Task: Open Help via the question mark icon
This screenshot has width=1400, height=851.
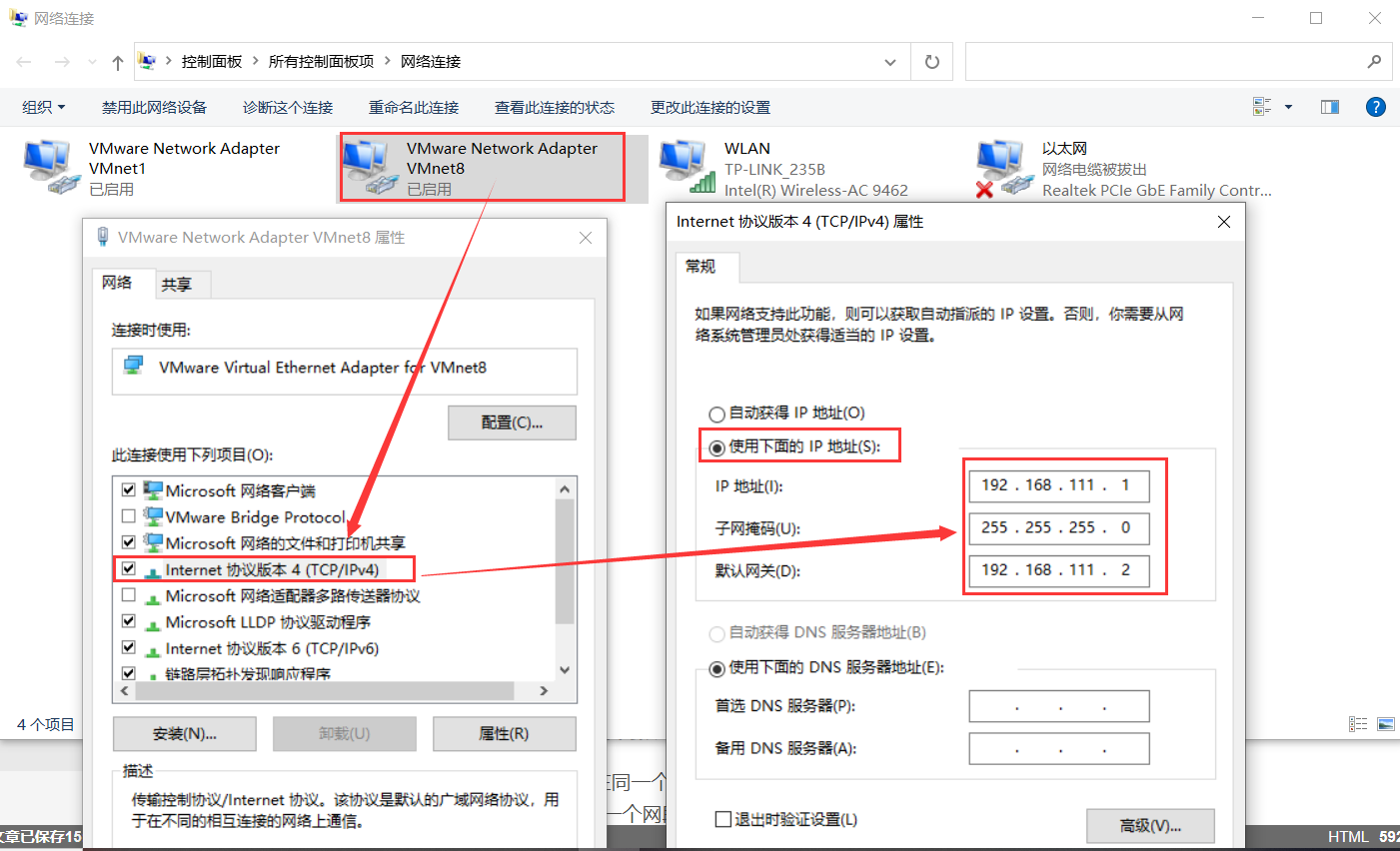Action: click(x=1376, y=107)
